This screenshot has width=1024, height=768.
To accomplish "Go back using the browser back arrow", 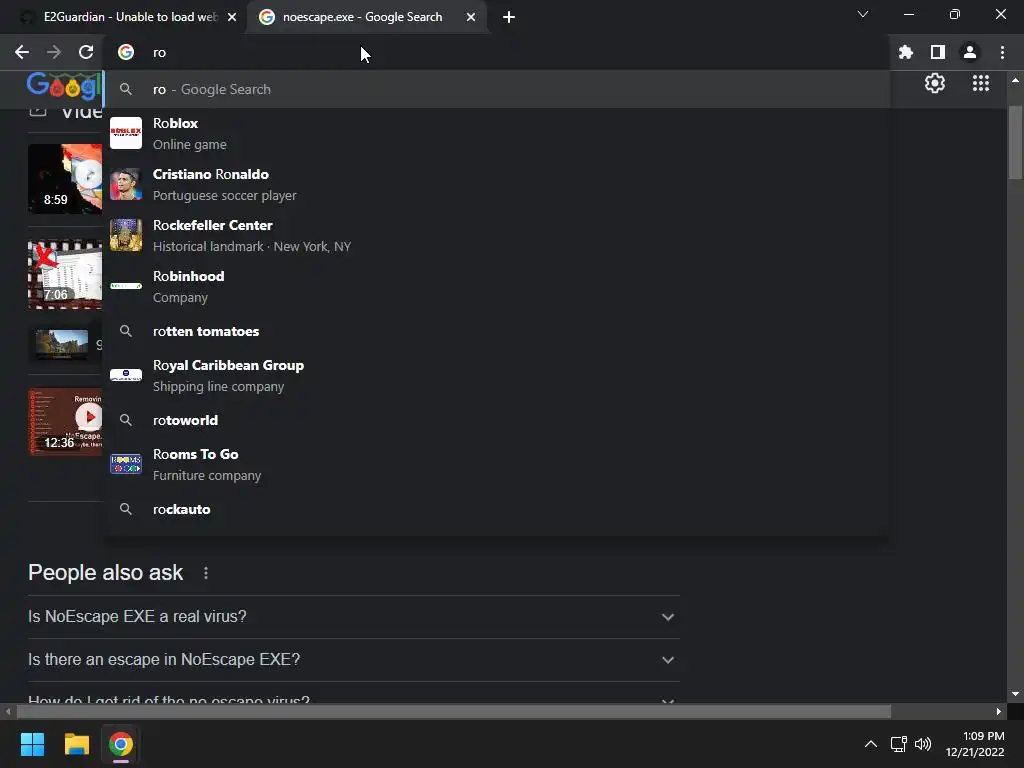I will [22, 52].
